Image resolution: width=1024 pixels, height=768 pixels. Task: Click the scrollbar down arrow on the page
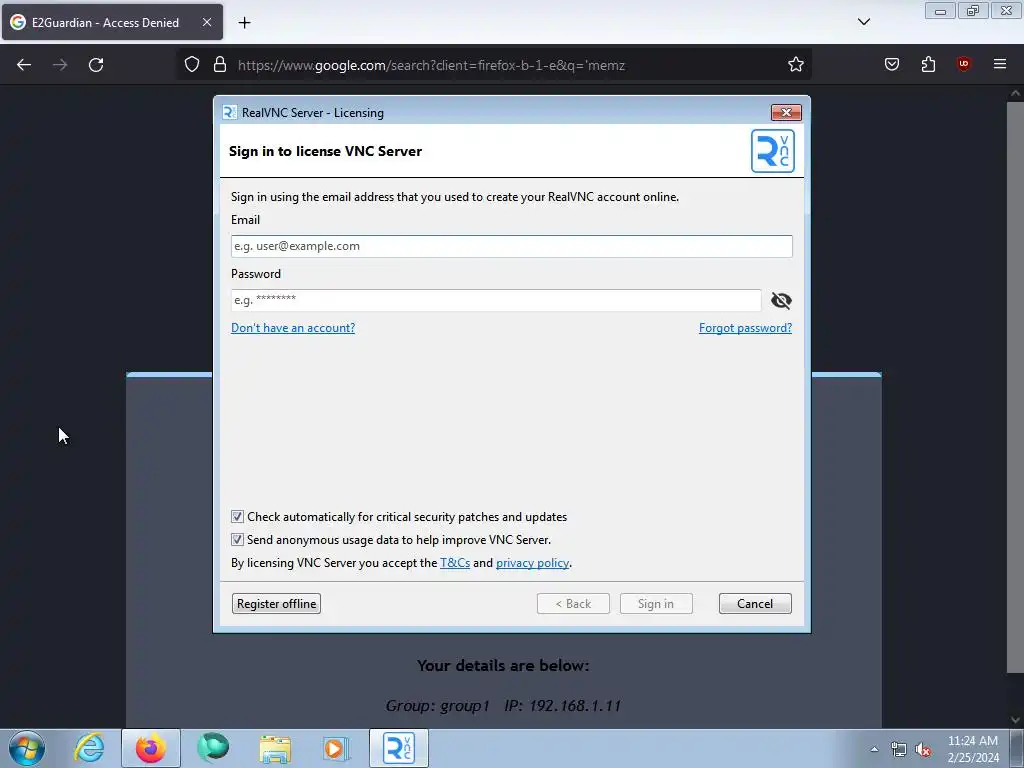1016,720
